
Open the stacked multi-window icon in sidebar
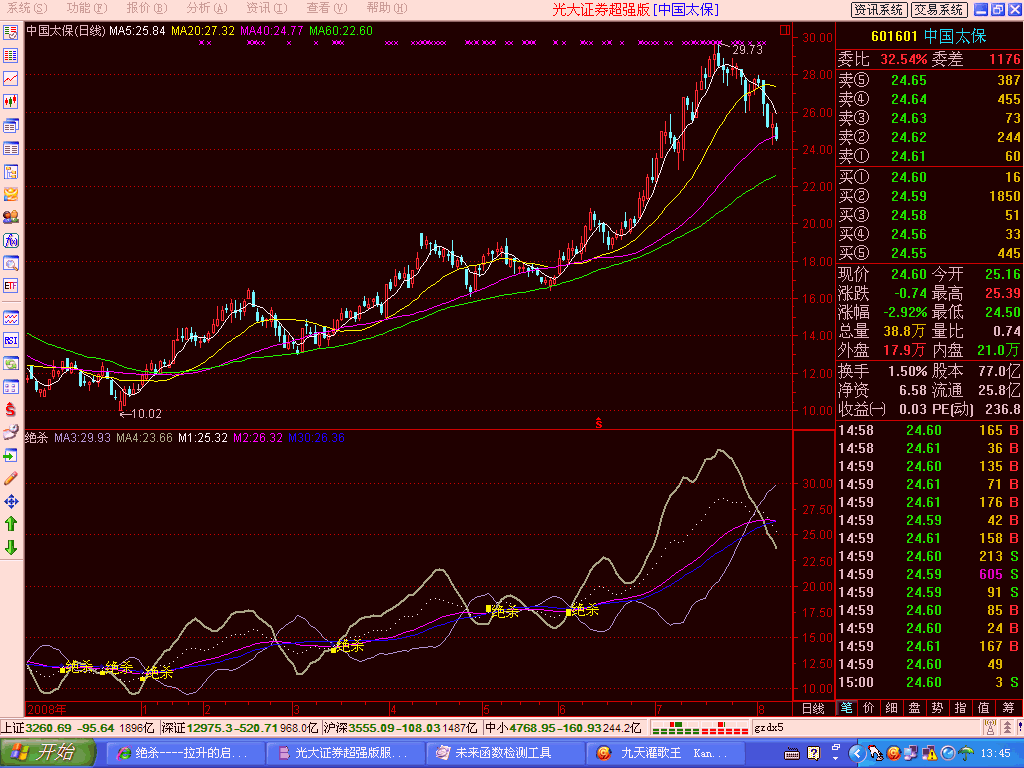(10, 125)
